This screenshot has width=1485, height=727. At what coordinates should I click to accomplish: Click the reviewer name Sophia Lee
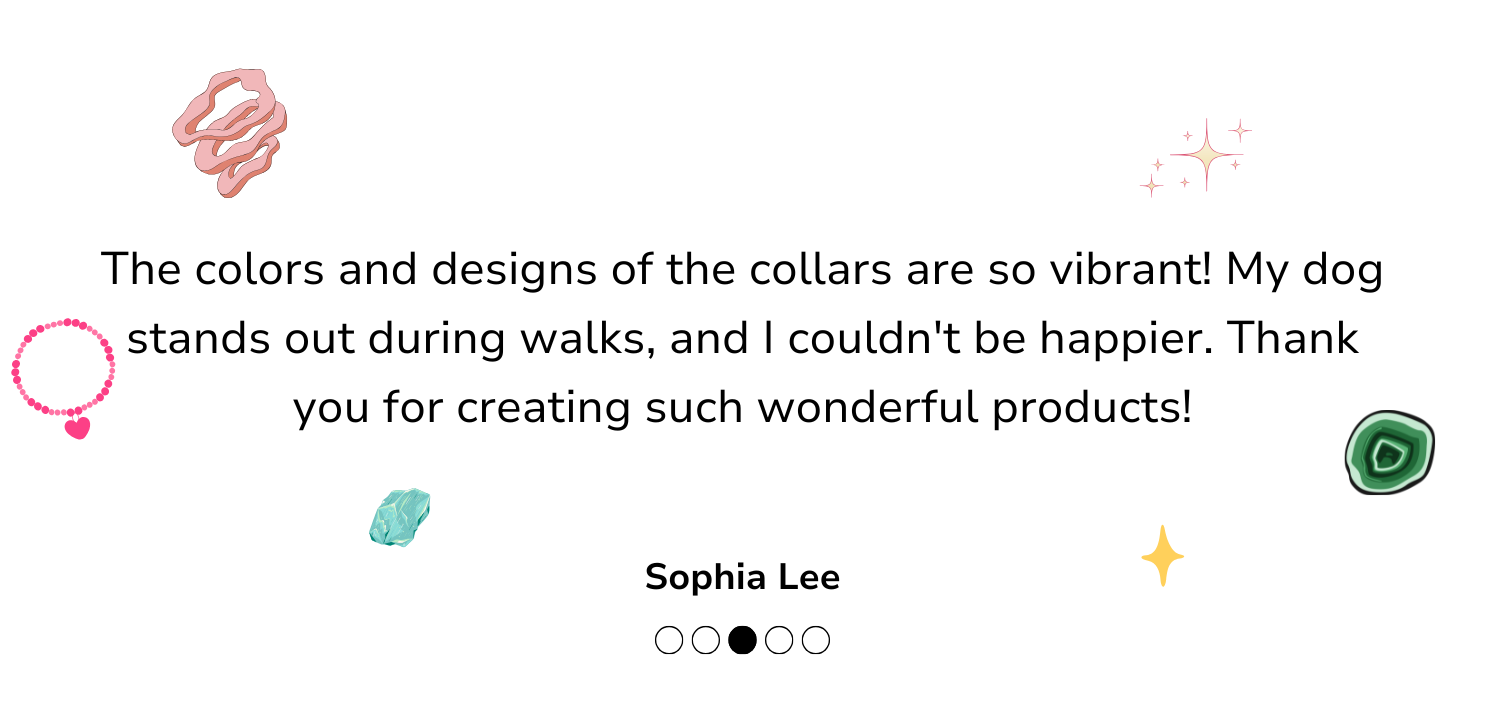pyautogui.click(x=742, y=577)
